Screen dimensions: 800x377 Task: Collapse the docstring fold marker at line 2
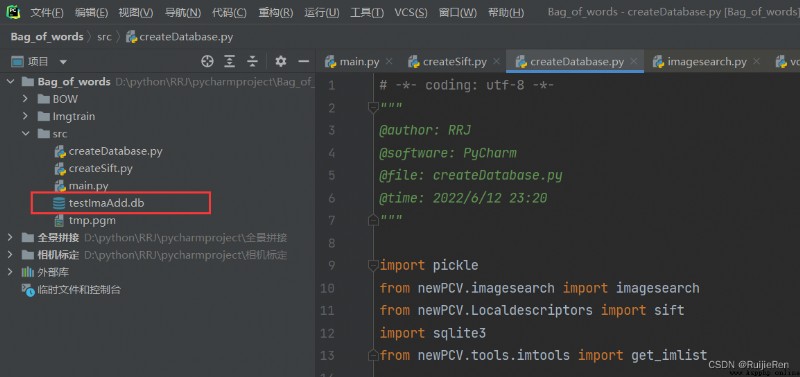coord(372,107)
